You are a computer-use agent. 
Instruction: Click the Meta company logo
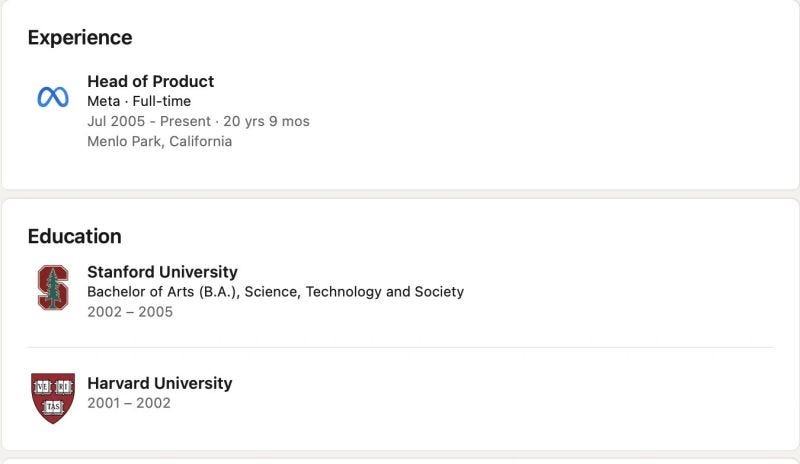pos(53,97)
